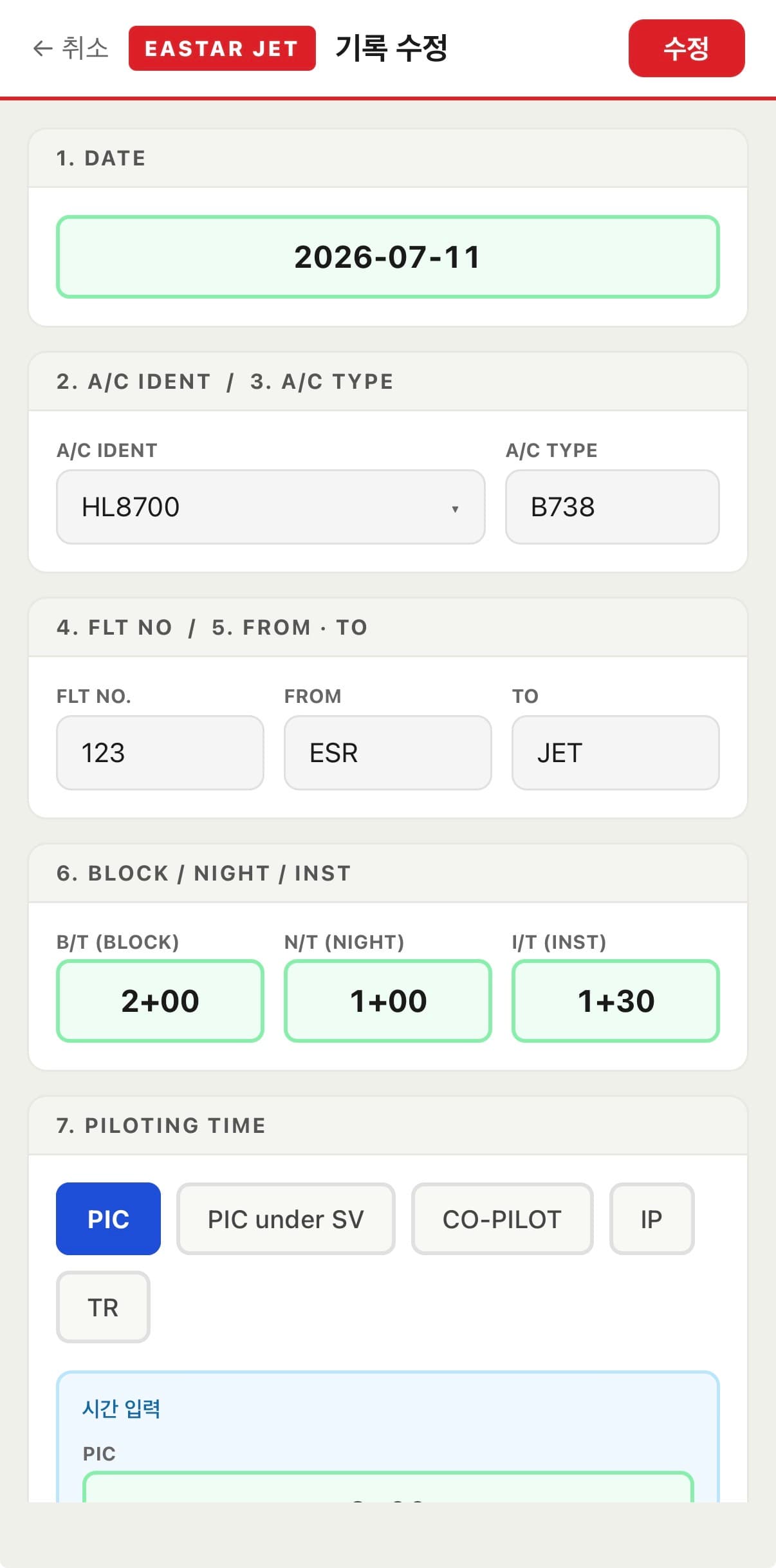The image size is (776, 1568).
Task: Edit the A/C TYPE field B738
Action: click(613, 507)
